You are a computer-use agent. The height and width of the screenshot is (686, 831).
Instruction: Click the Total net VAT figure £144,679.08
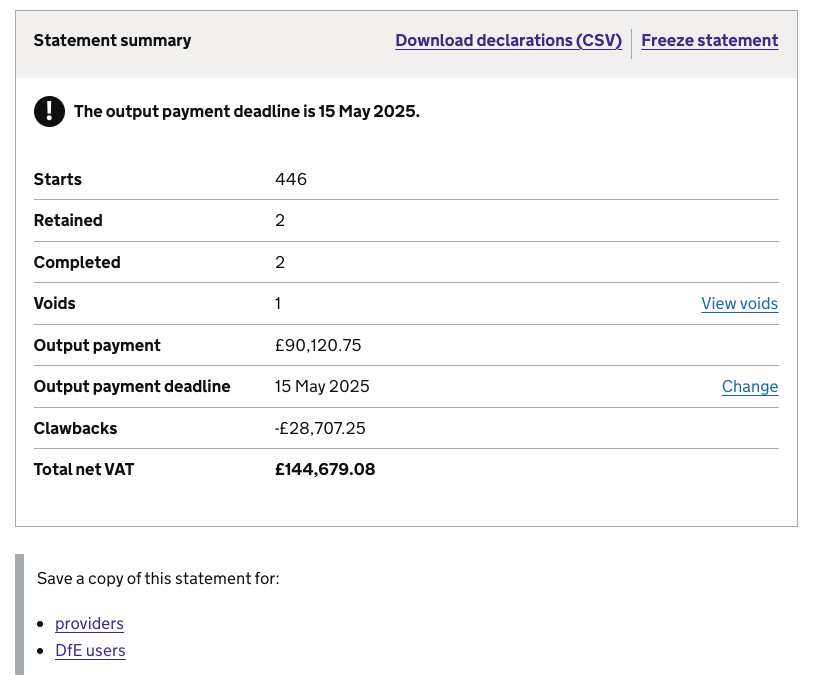pos(325,468)
